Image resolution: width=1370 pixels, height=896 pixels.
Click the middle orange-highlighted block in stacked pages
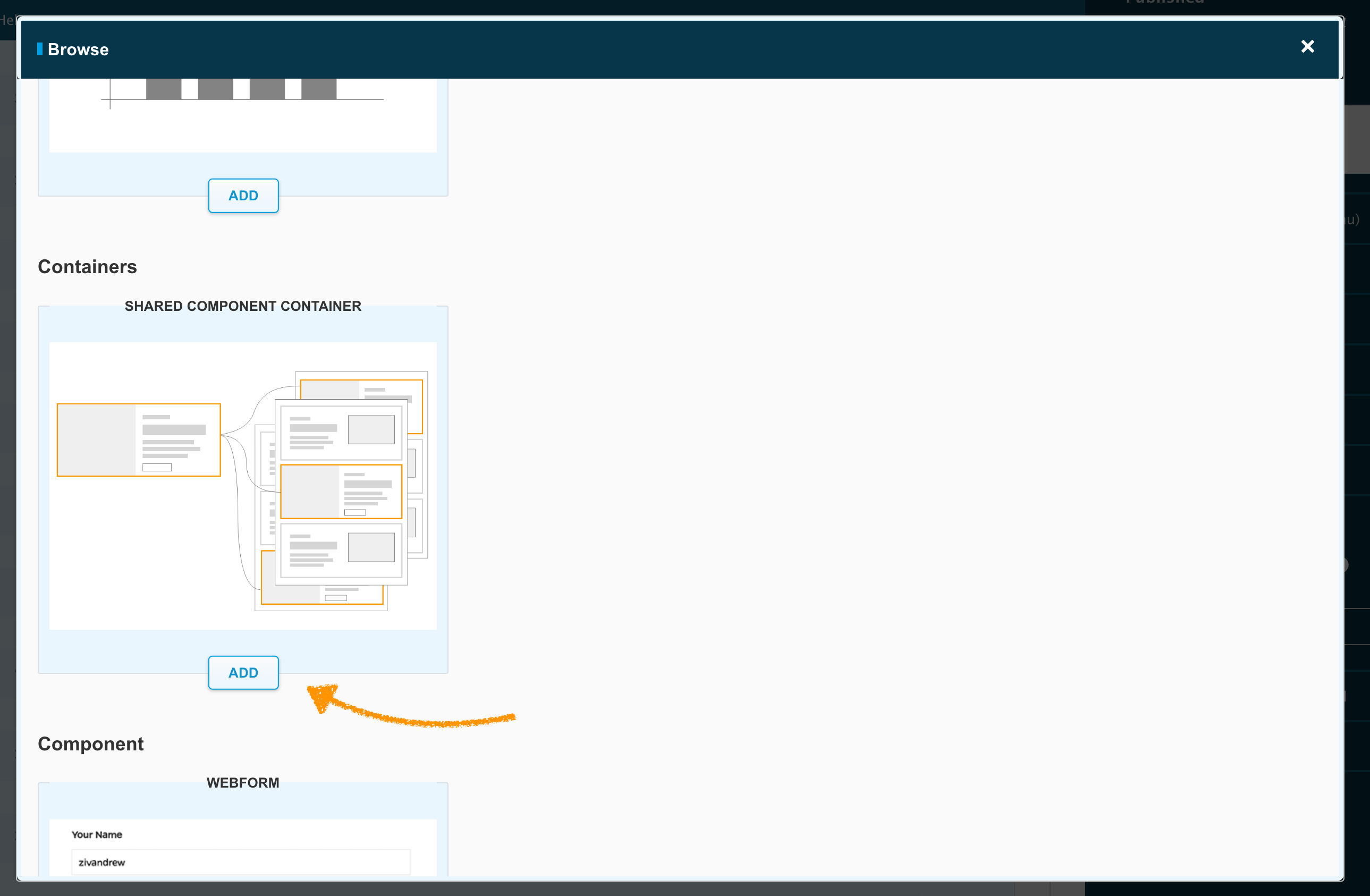coord(341,492)
